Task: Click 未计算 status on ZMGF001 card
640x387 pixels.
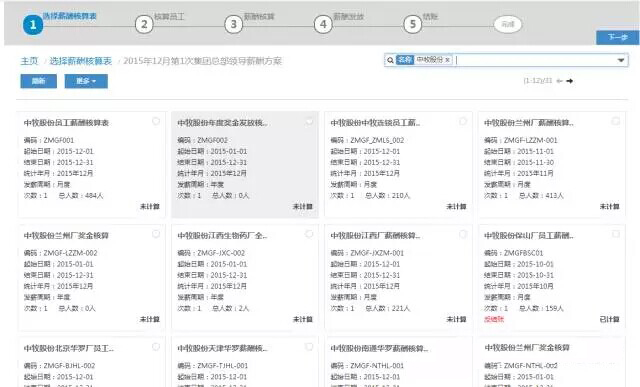Action: coord(150,207)
